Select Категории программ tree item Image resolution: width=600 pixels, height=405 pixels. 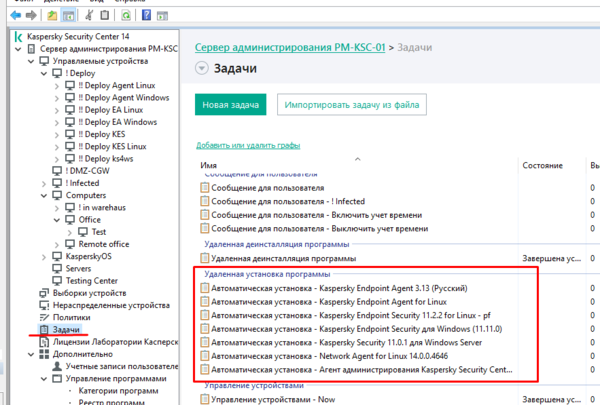click(x=118, y=391)
